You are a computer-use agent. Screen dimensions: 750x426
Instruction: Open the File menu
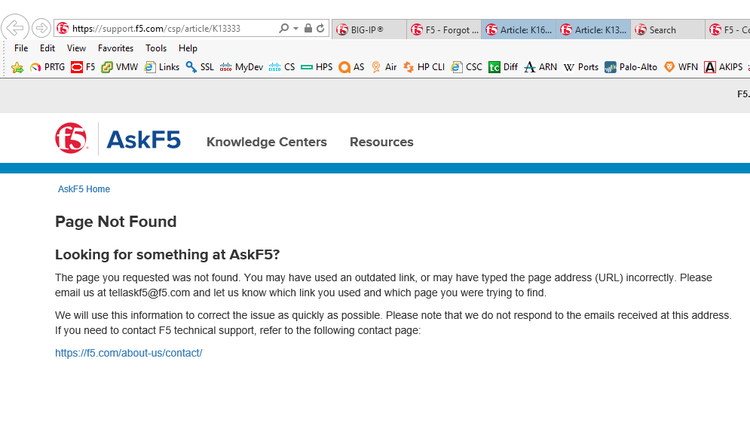pos(21,48)
